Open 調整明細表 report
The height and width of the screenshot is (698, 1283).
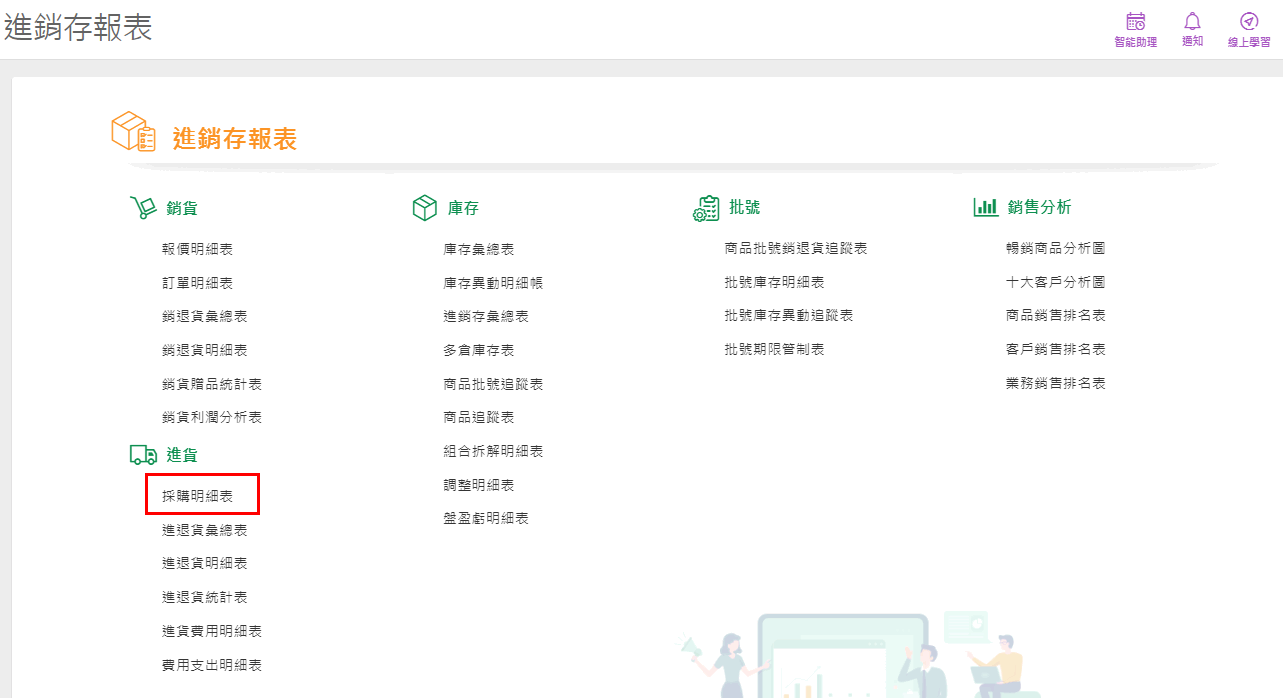[x=479, y=485]
